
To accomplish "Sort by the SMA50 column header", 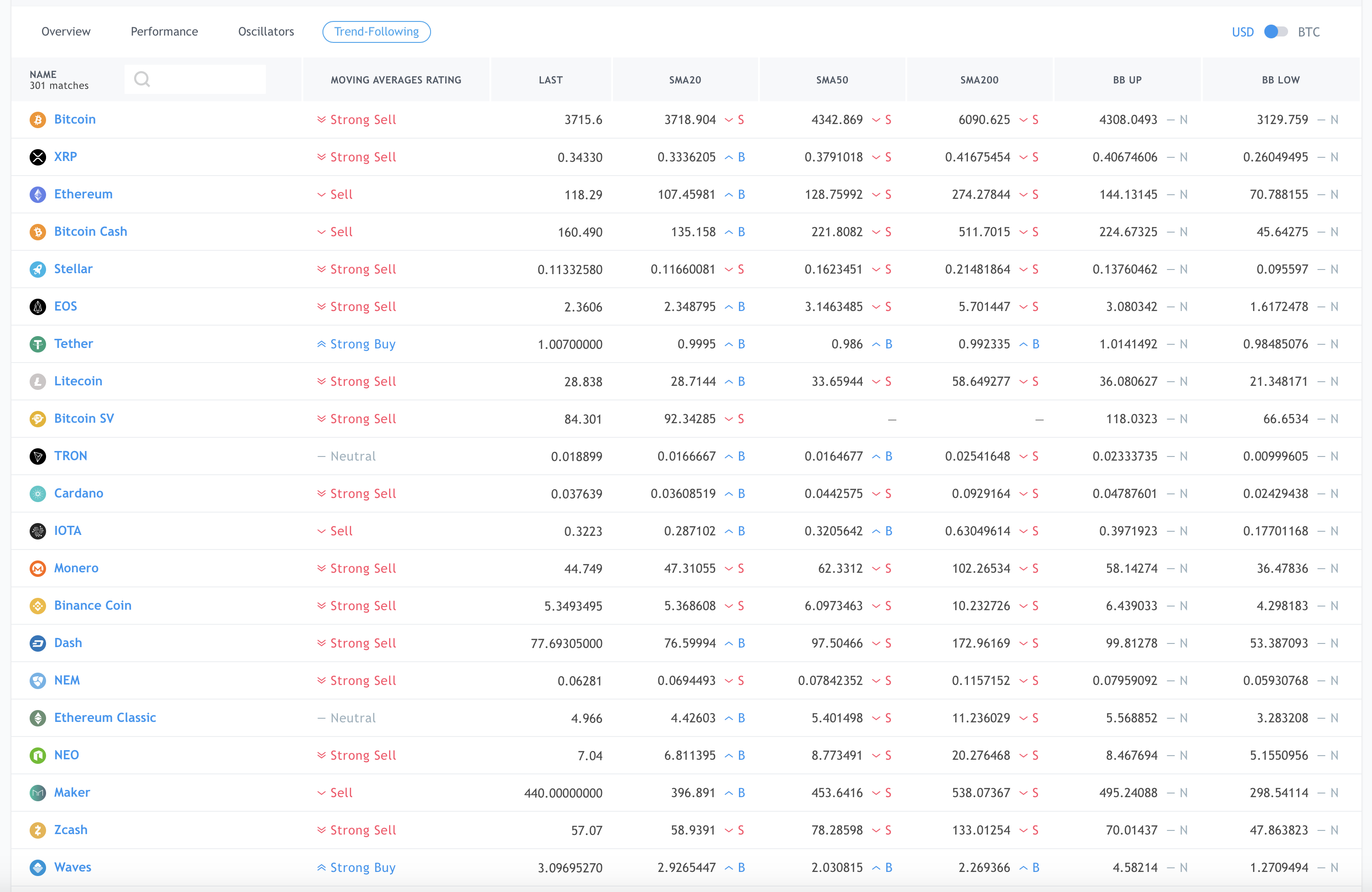I will [832, 80].
